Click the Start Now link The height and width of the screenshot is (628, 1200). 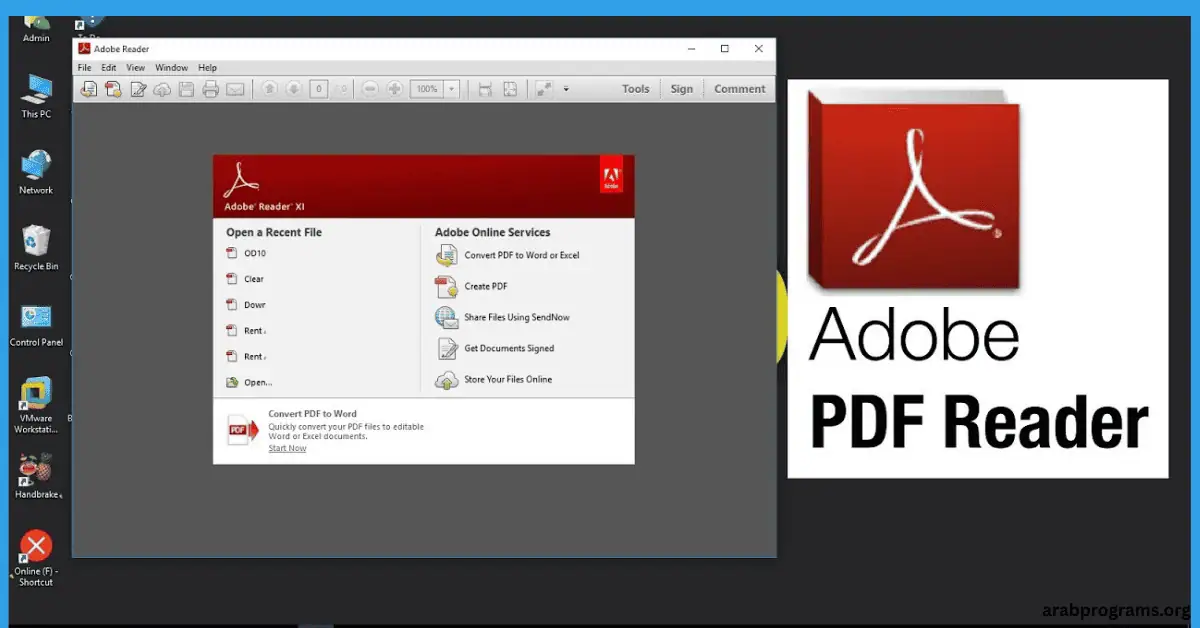[x=287, y=448]
